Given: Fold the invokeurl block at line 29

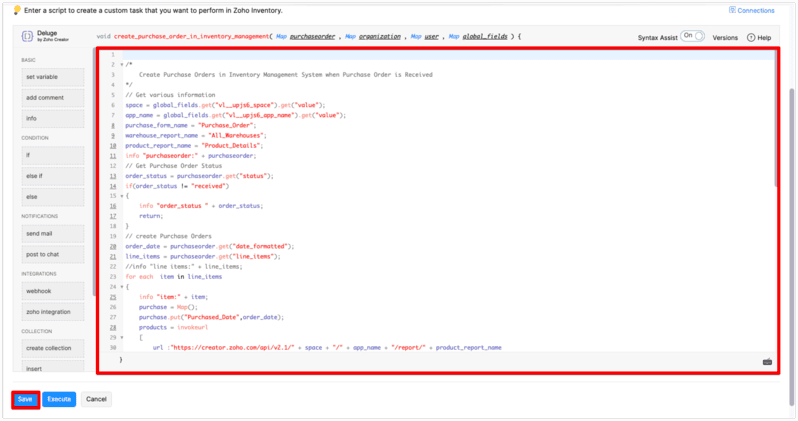Looking at the screenshot, I should point(121,338).
